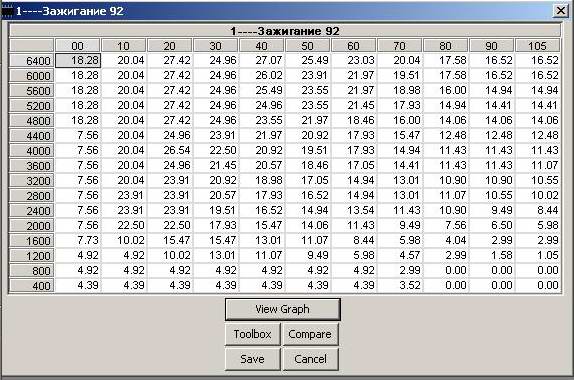Screen dimensions: 574x380
Task: Select row header 4000
Action: [32, 150]
